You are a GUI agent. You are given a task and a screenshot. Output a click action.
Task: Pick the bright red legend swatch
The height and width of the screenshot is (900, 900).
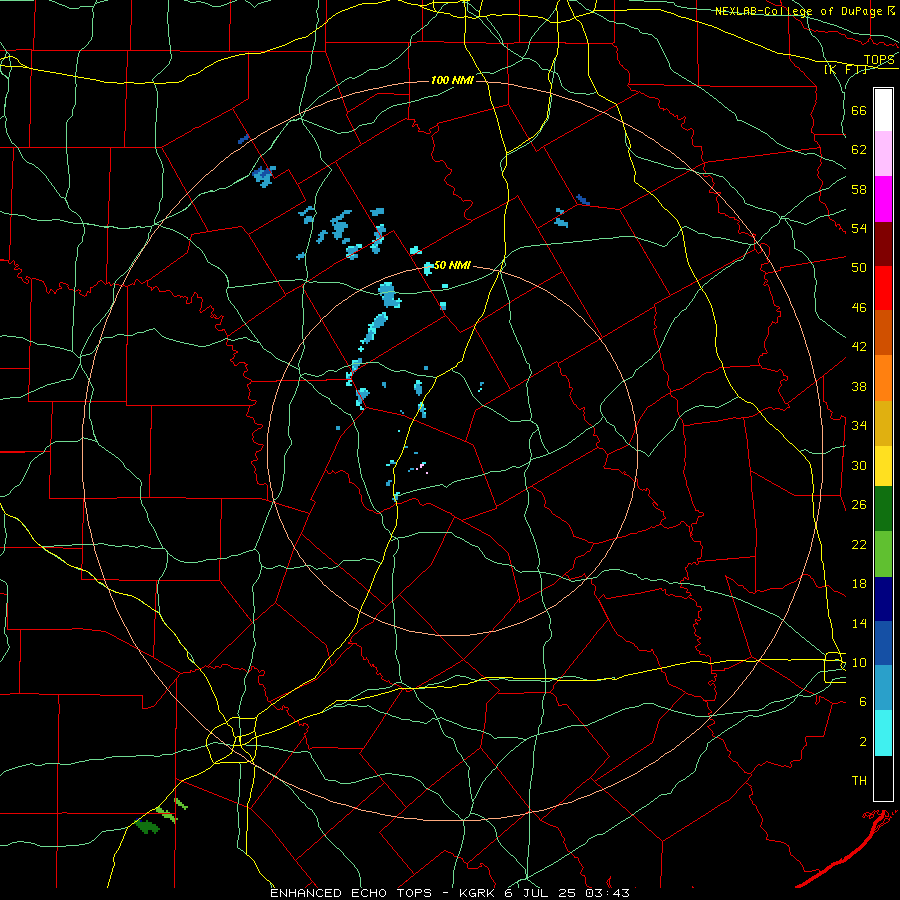click(883, 288)
